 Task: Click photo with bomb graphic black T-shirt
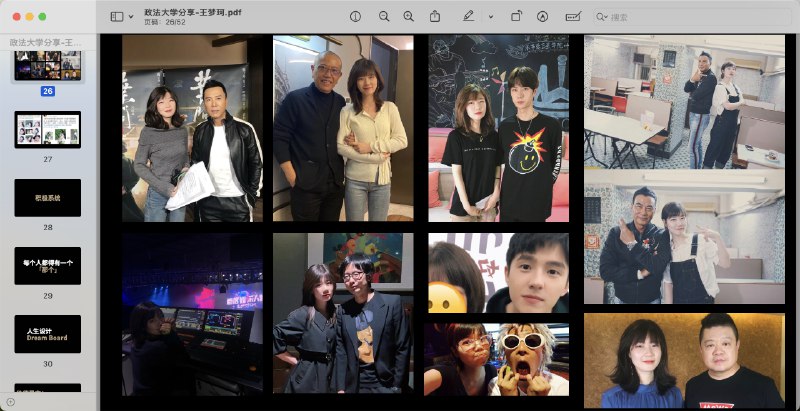tap(498, 128)
